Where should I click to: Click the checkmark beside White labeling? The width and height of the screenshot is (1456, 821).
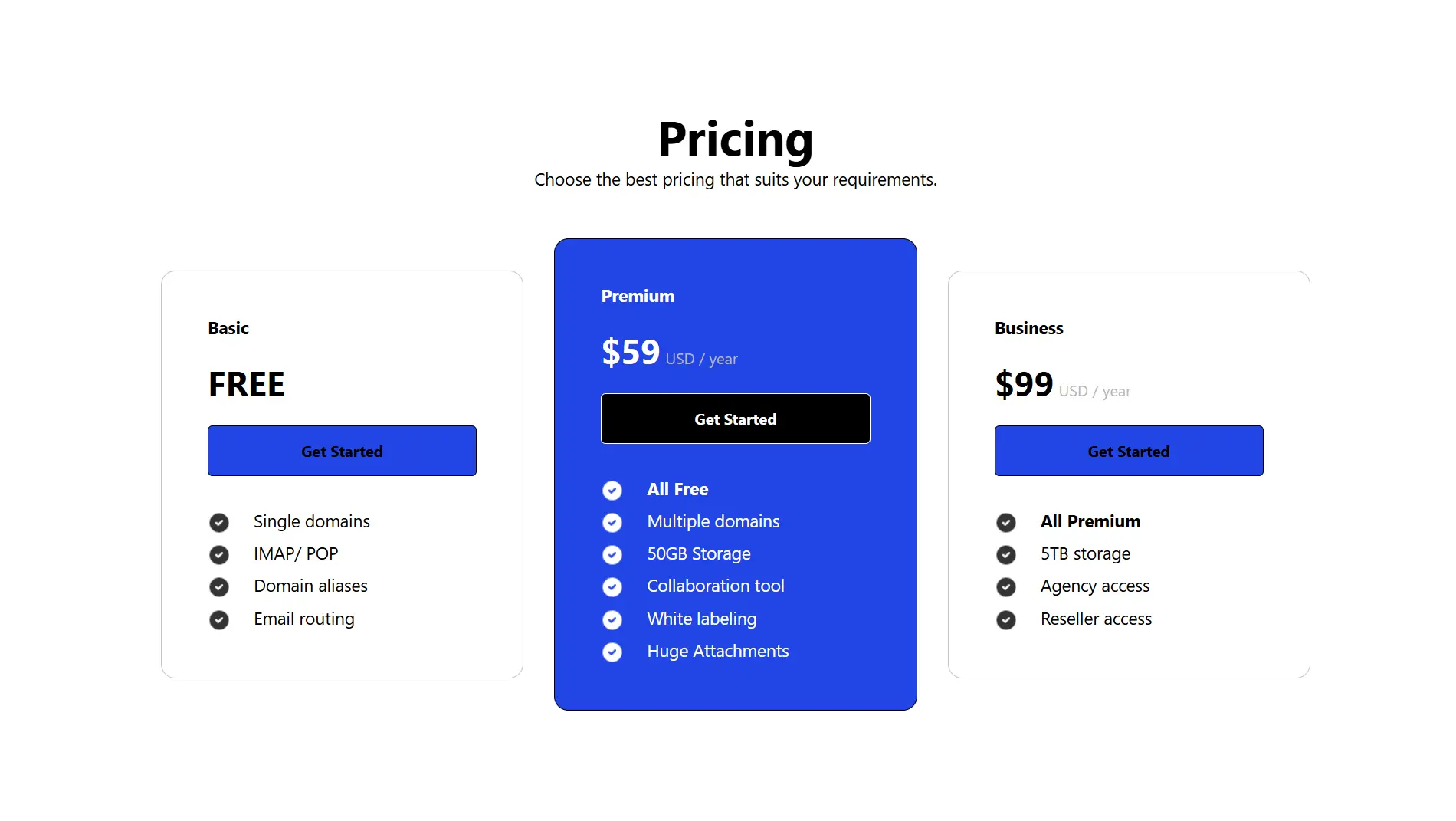pyautogui.click(x=612, y=619)
